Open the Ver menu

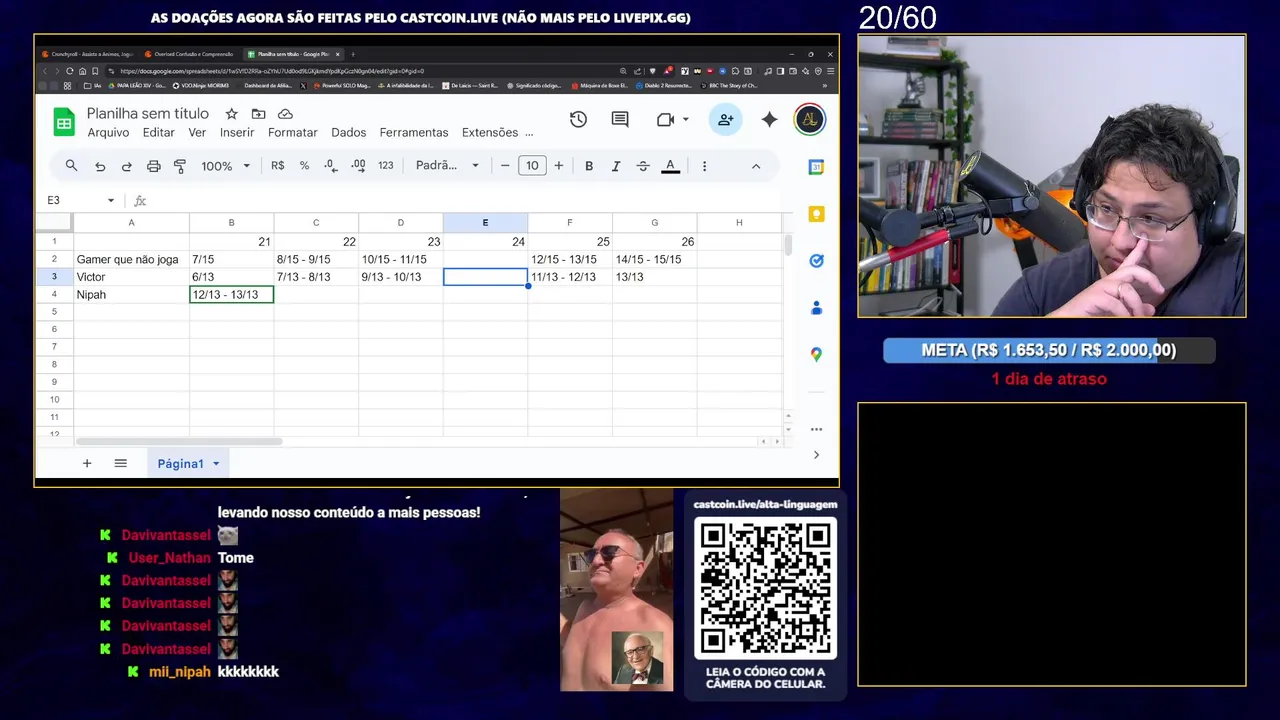click(197, 133)
